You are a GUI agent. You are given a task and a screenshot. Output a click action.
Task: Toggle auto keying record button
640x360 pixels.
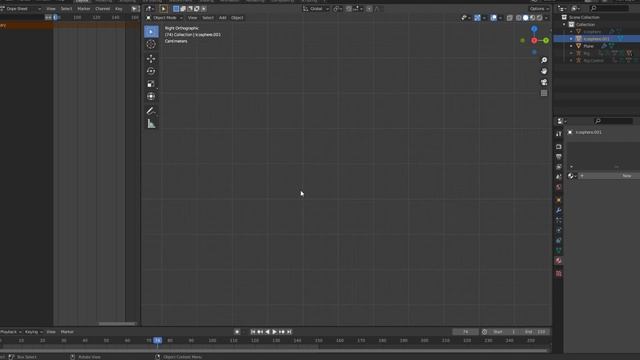(x=237, y=332)
